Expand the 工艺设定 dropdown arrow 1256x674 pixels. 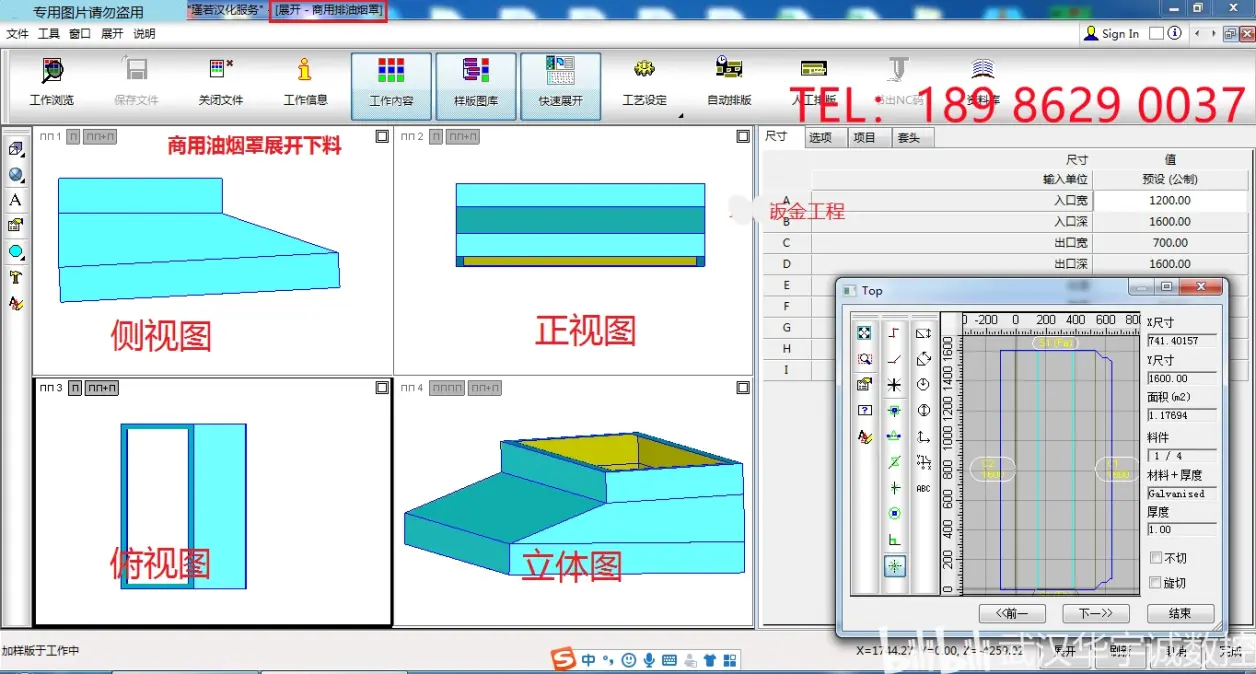(x=682, y=116)
